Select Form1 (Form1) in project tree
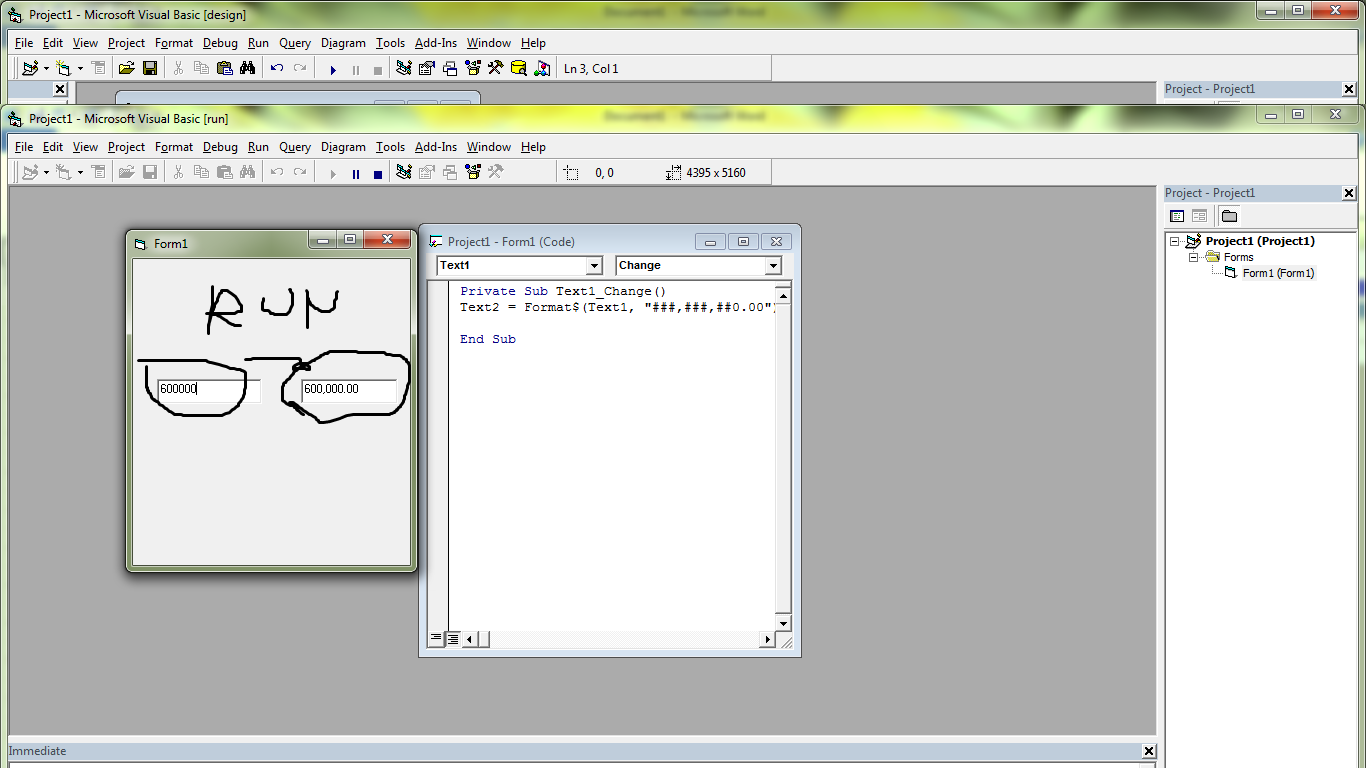1366x768 pixels. (1278, 273)
